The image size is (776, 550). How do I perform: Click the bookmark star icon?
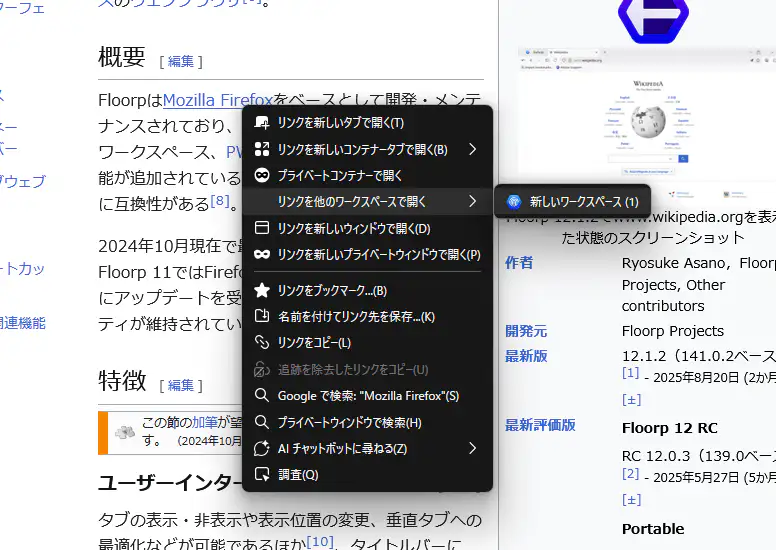tap(261, 290)
